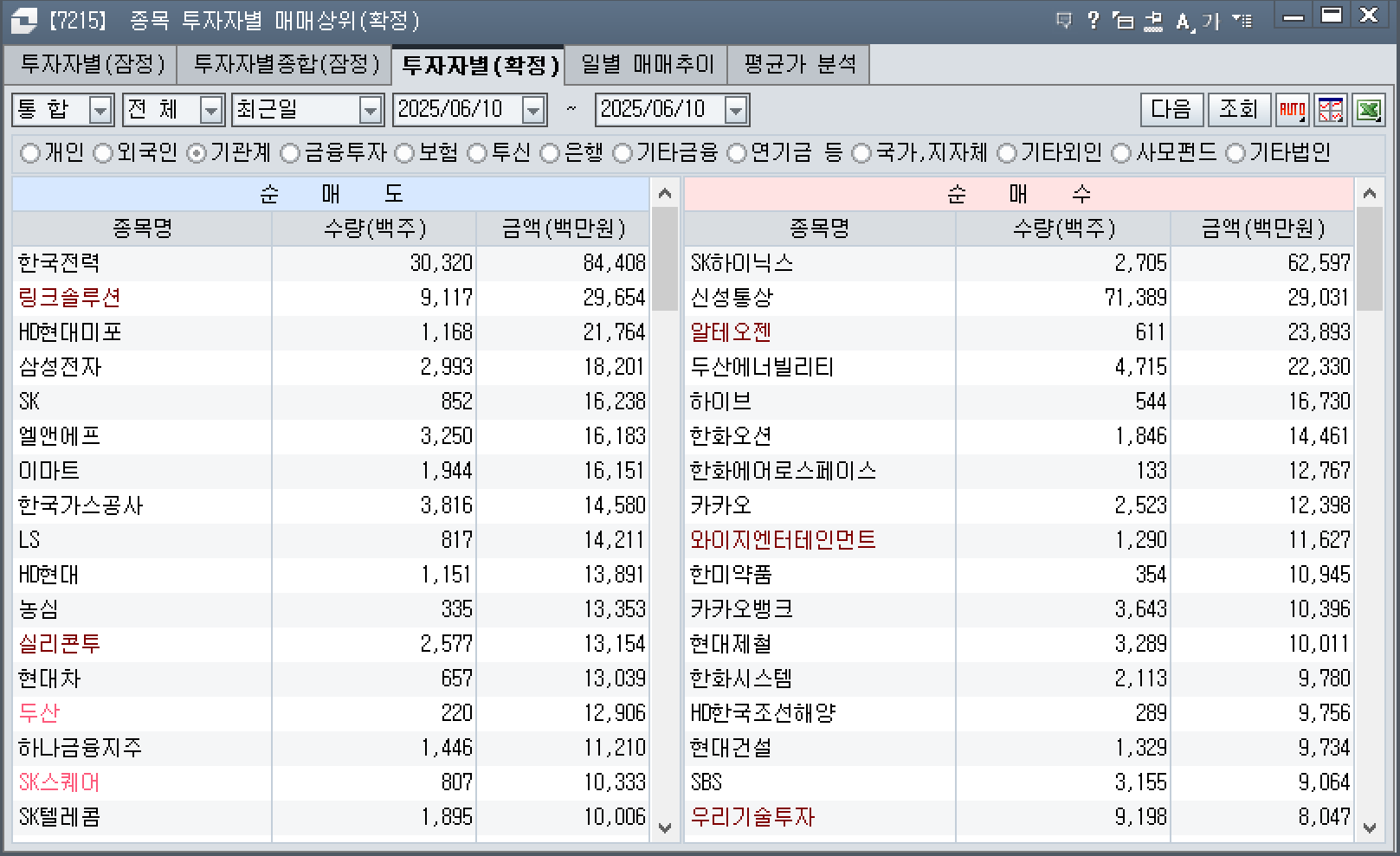This screenshot has width=1400, height=856.
Task: Click the window logo icon before [7215]
Action: click(x=23, y=19)
